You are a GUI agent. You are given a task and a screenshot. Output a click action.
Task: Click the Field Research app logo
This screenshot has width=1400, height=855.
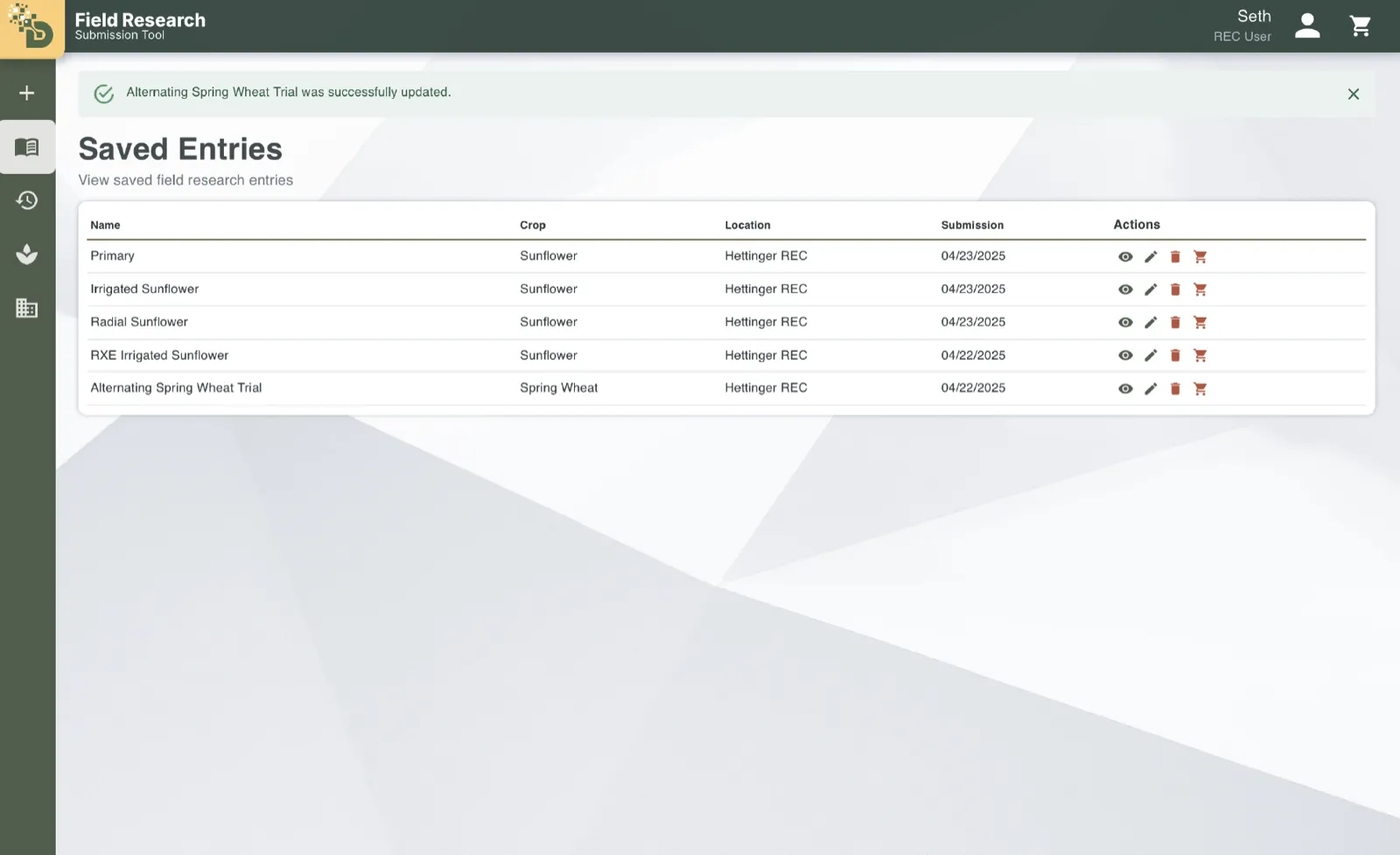[31, 27]
